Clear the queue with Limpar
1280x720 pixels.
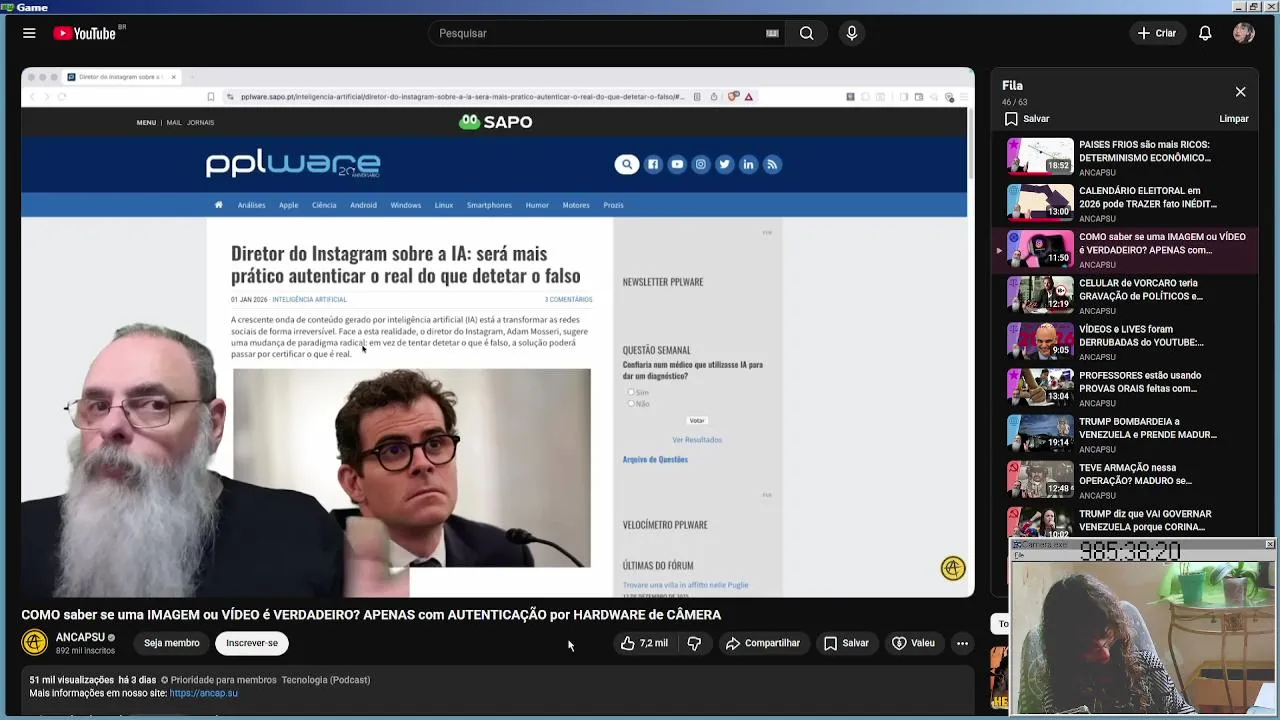click(1234, 119)
